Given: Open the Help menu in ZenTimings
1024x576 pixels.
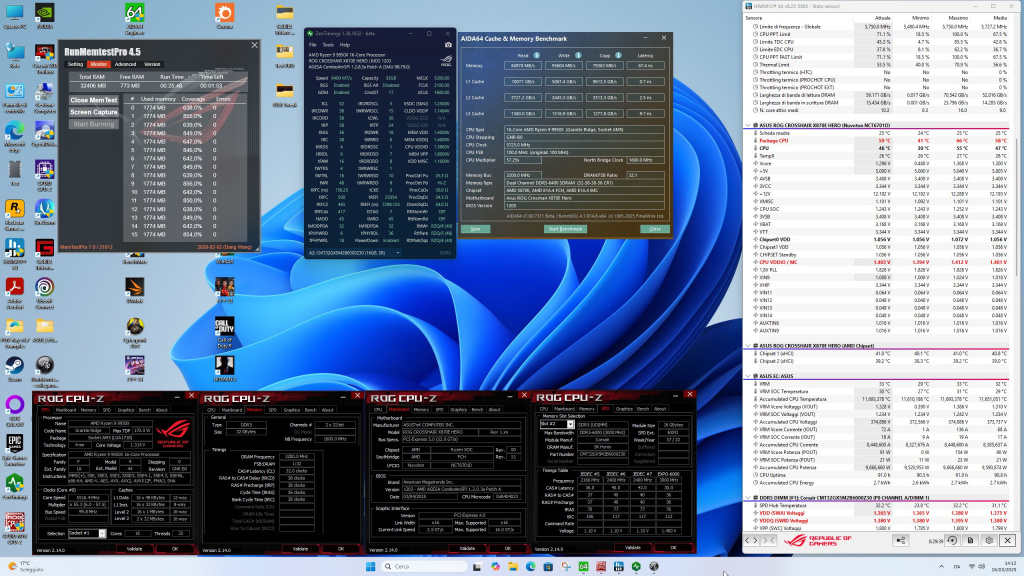Looking at the screenshot, I should tap(345, 45).
